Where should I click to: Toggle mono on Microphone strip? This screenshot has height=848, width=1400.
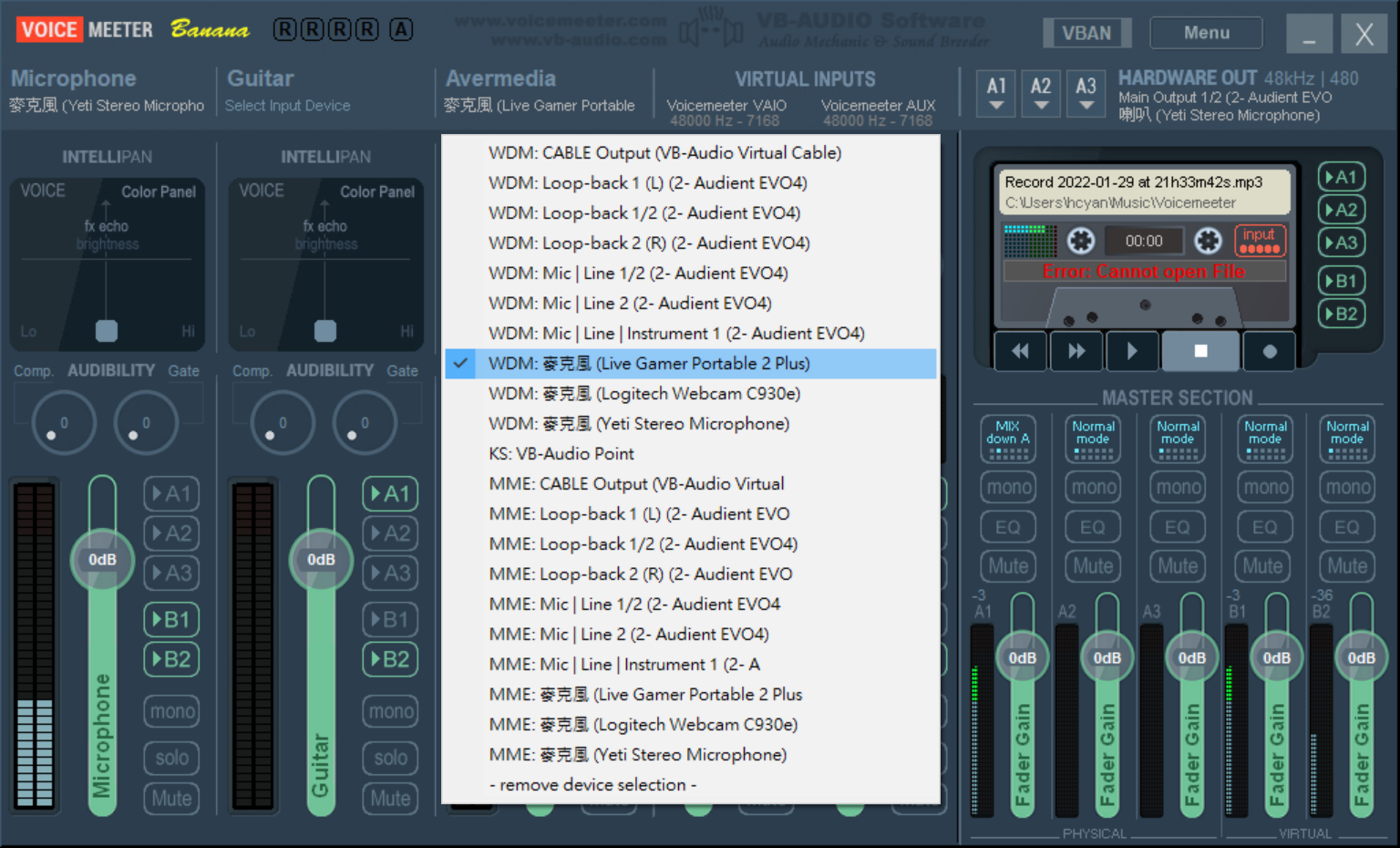[x=172, y=711]
